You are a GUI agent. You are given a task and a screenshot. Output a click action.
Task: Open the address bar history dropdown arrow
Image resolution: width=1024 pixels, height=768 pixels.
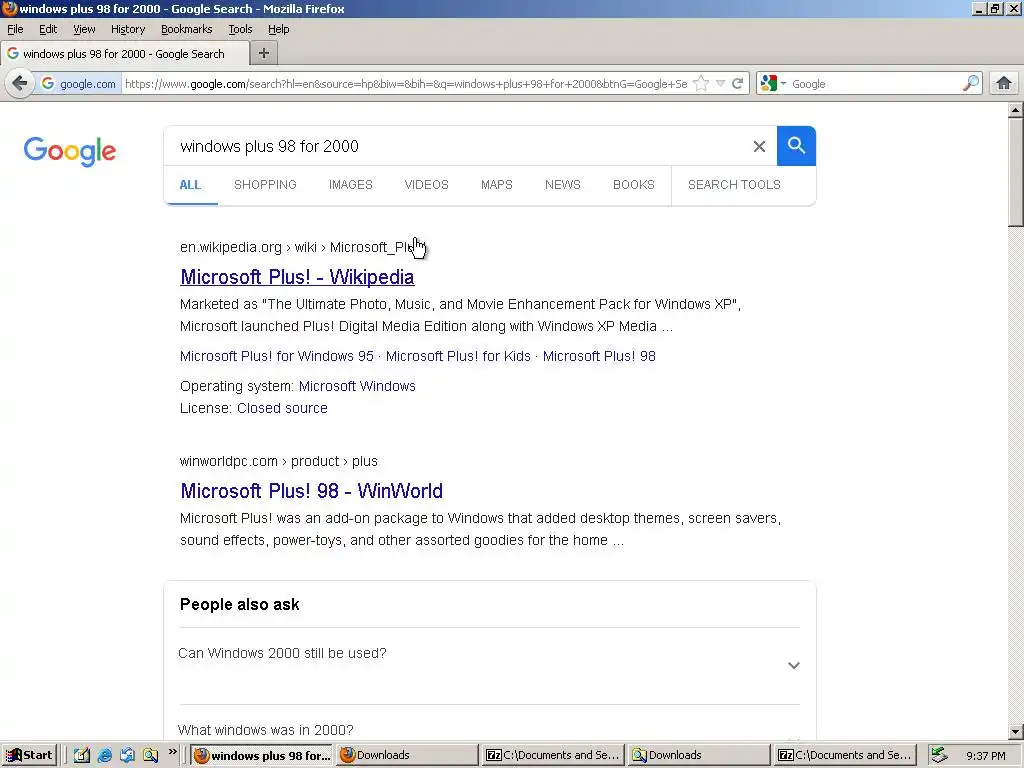720,84
